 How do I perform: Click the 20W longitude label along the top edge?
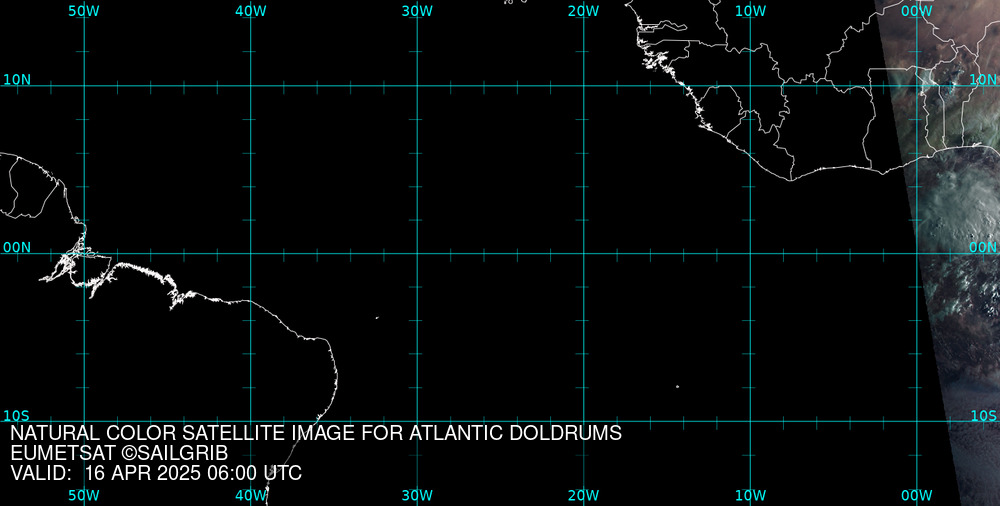584,11
